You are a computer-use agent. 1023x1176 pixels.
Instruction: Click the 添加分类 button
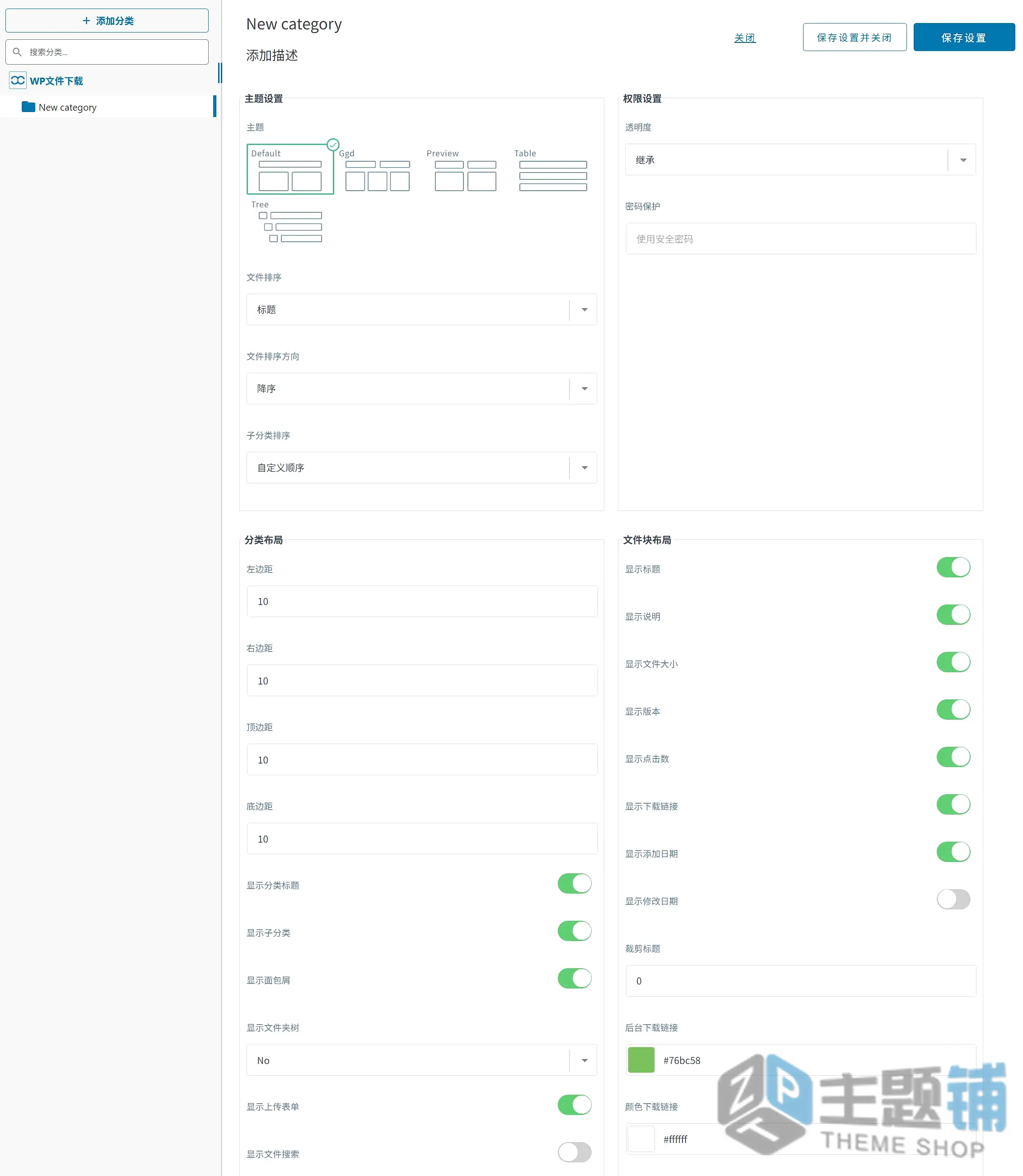pyautogui.click(x=107, y=21)
